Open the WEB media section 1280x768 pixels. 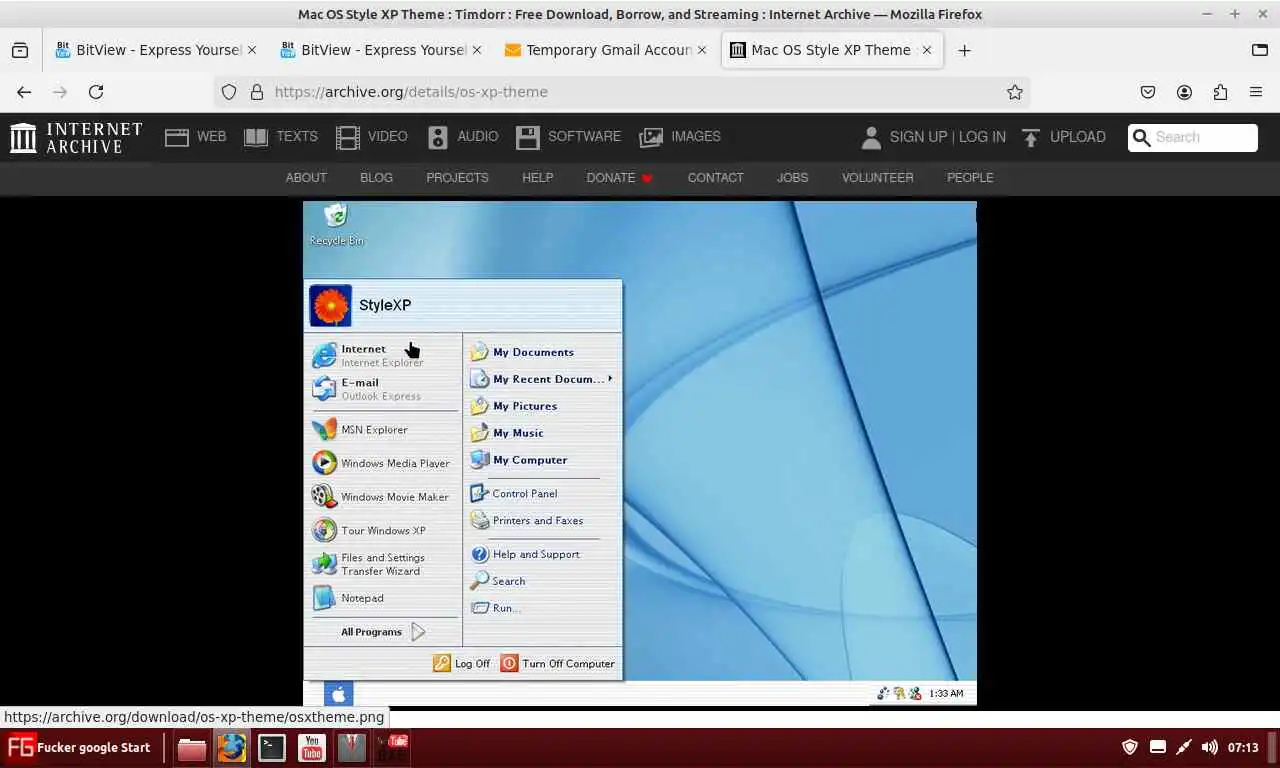pos(196,137)
